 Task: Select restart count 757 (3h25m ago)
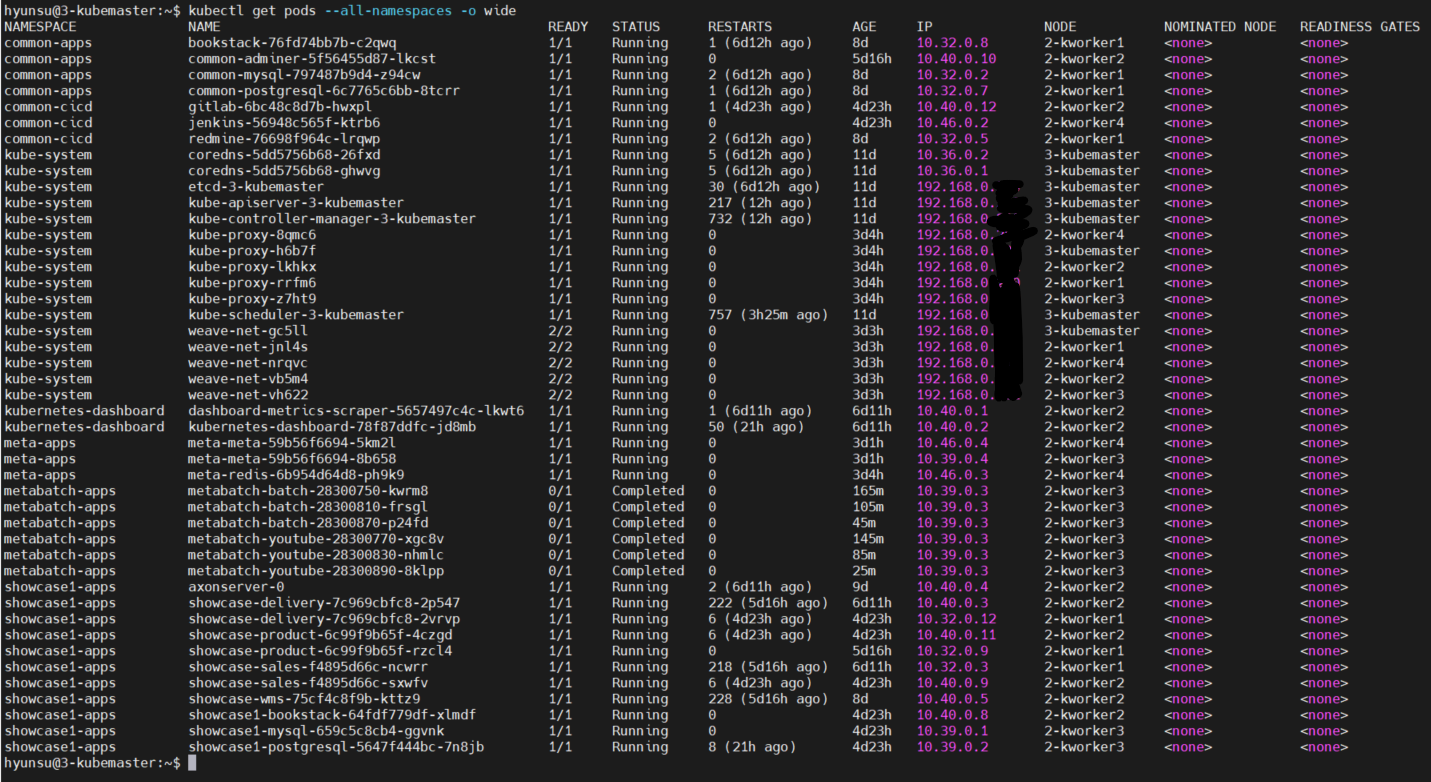tap(768, 315)
